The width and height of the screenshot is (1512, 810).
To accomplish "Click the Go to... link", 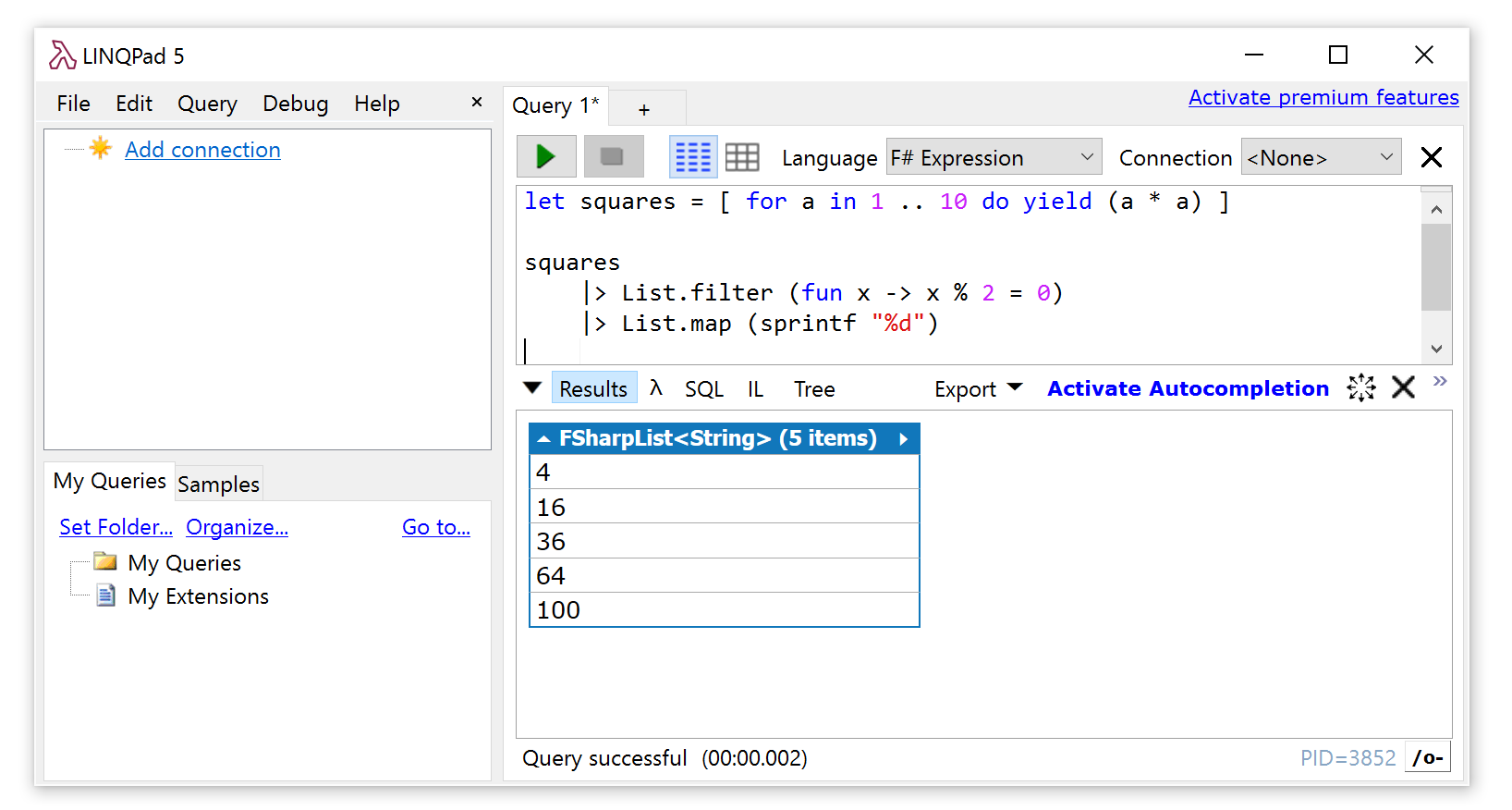I will 436,527.
